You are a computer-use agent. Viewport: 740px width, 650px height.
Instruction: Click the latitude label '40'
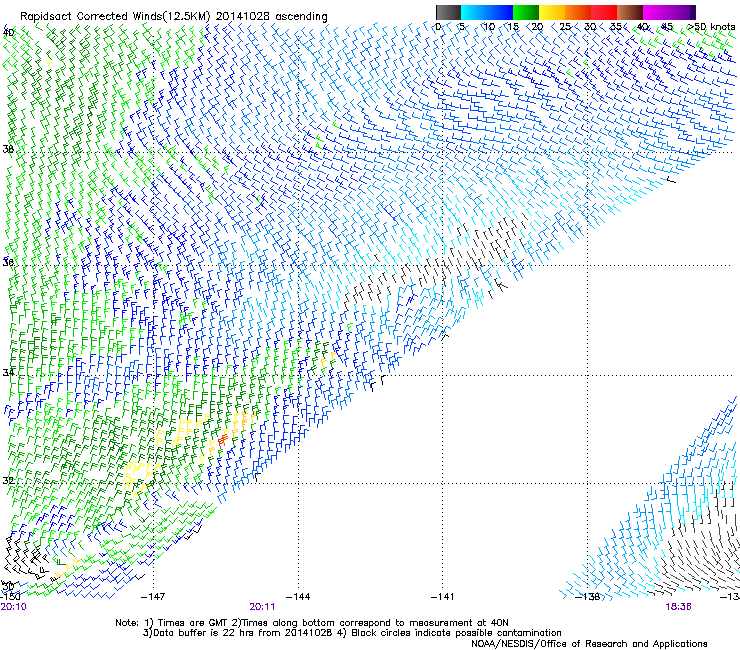[8, 33]
